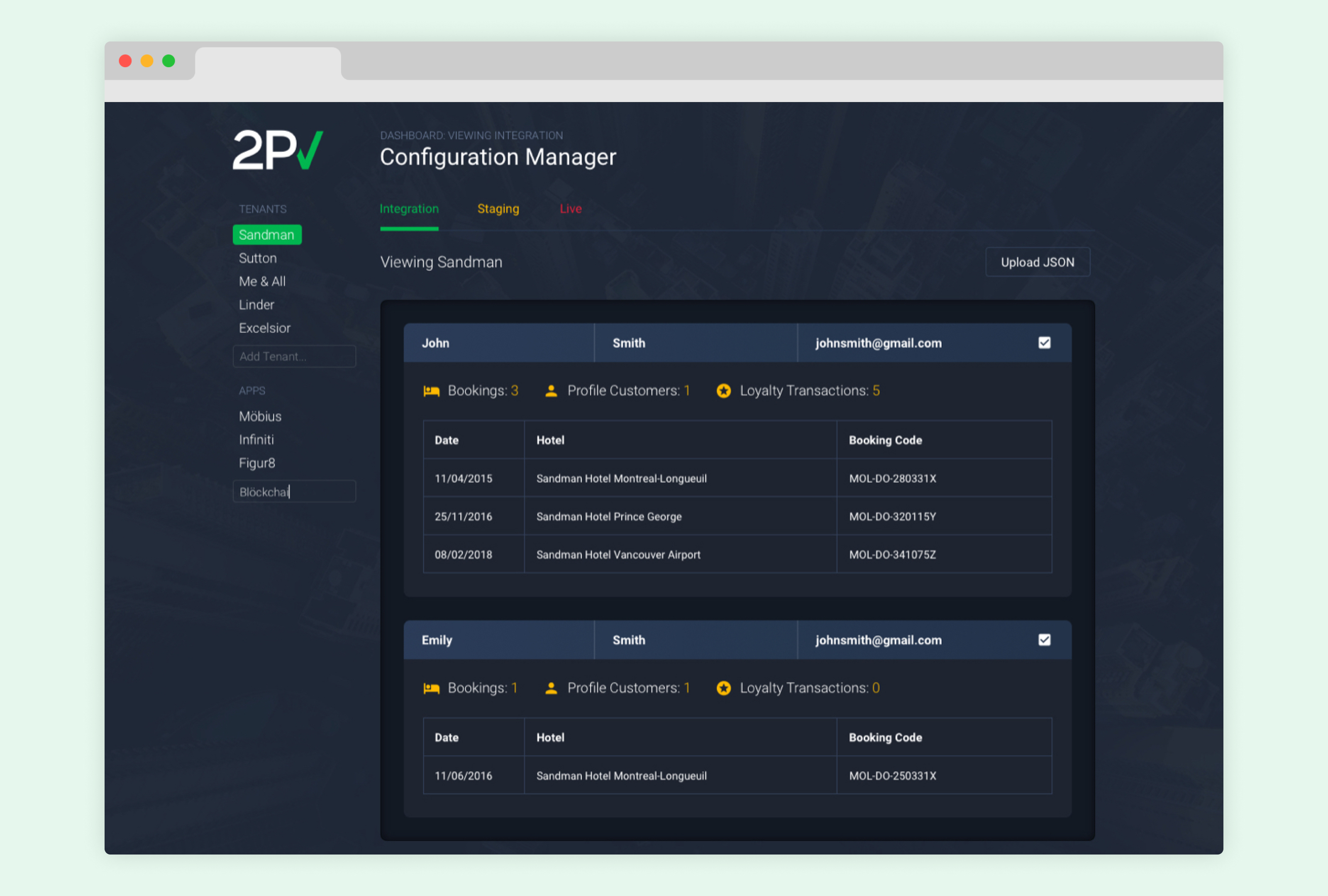Click the green maximize window dot
The image size is (1328, 896).
tap(168, 61)
